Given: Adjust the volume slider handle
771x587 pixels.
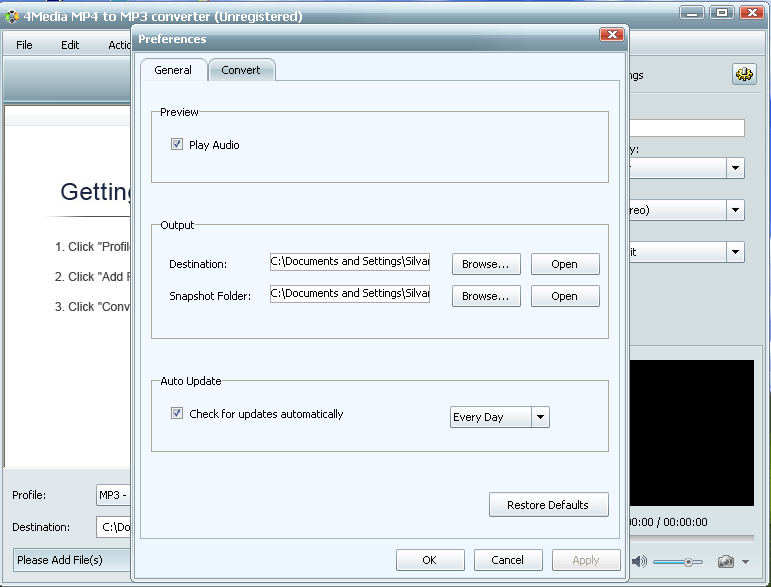Looking at the screenshot, I should 689,561.
